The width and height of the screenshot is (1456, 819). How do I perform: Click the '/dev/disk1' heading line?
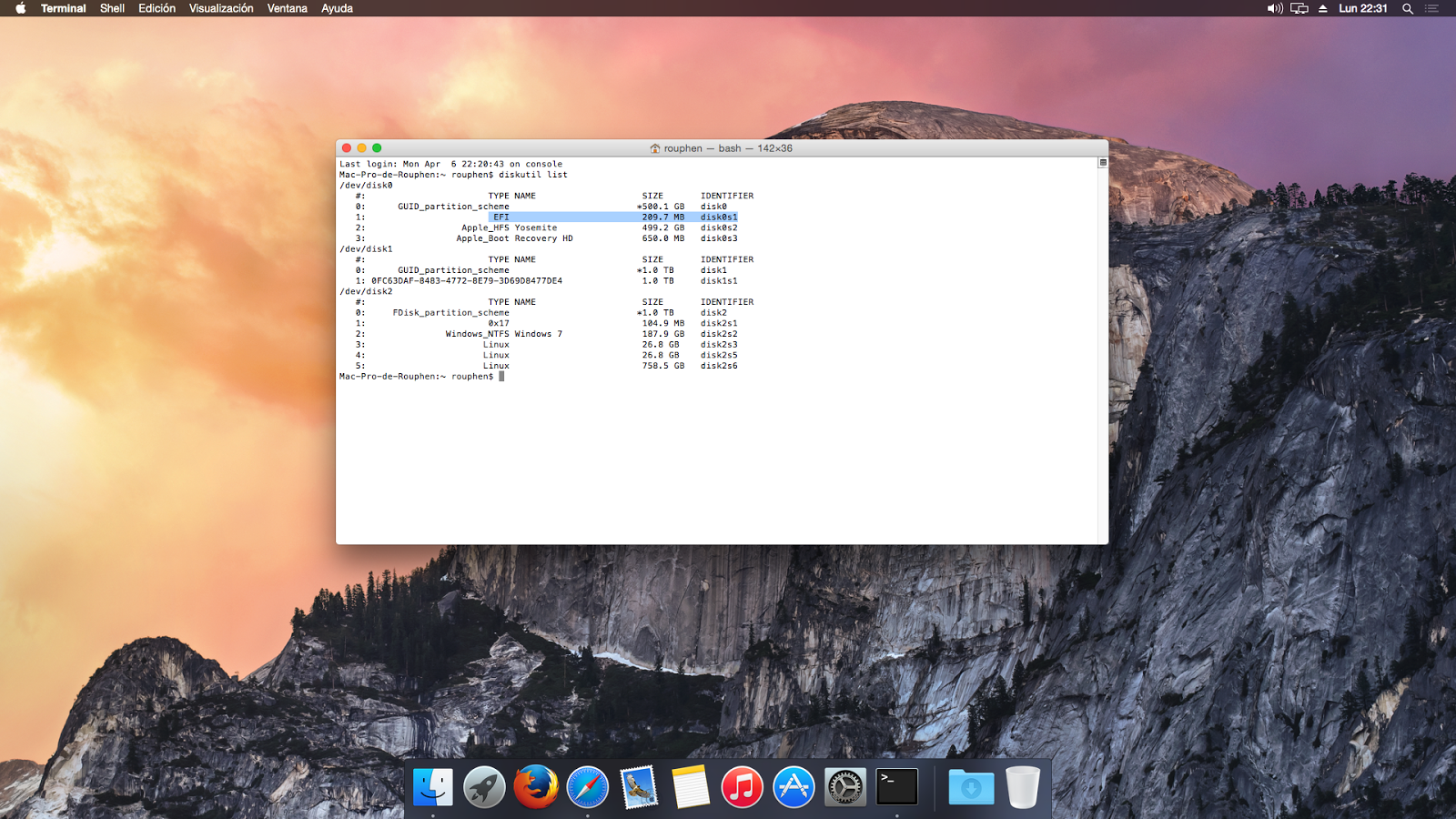tap(366, 249)
